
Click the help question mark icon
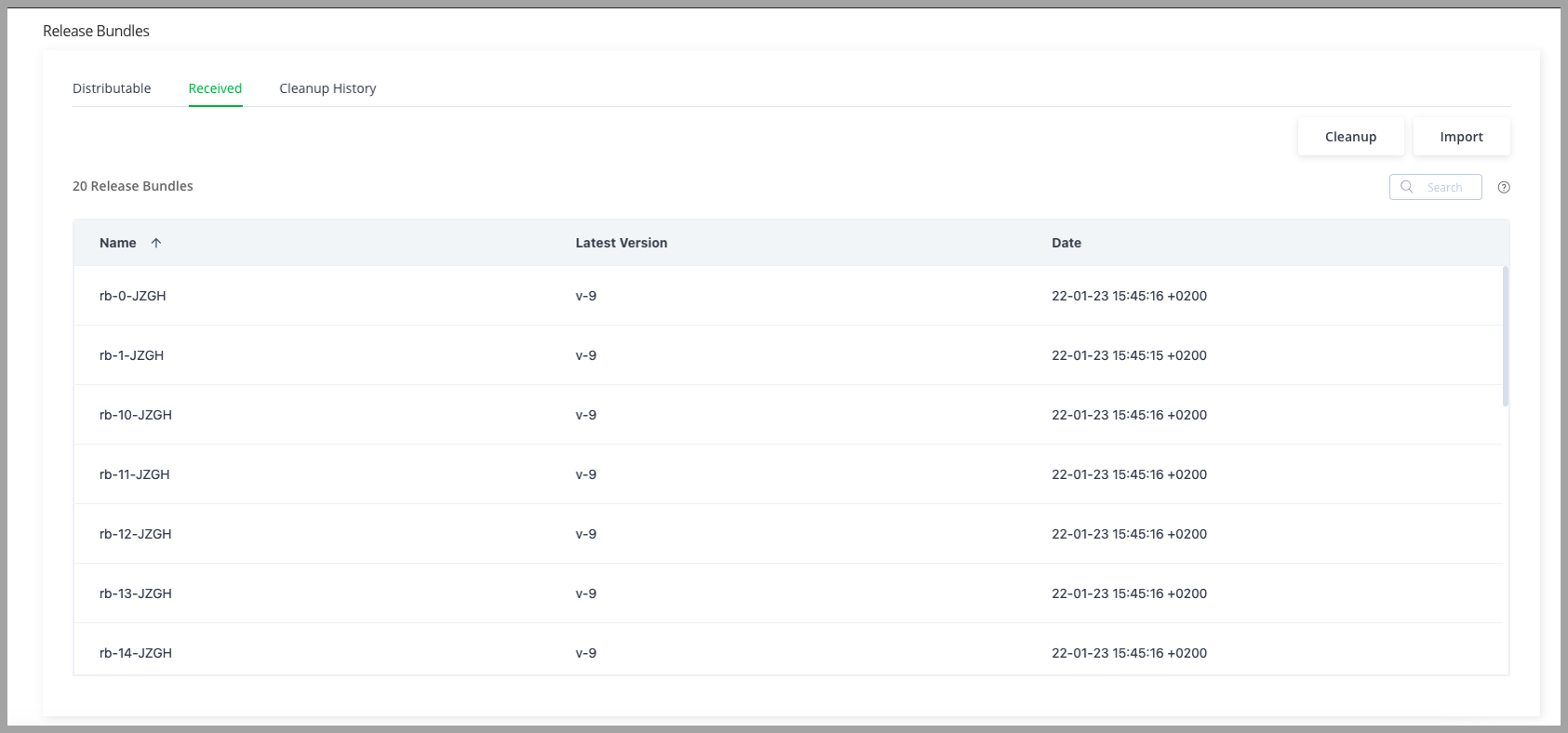[x=1504, y=187]
